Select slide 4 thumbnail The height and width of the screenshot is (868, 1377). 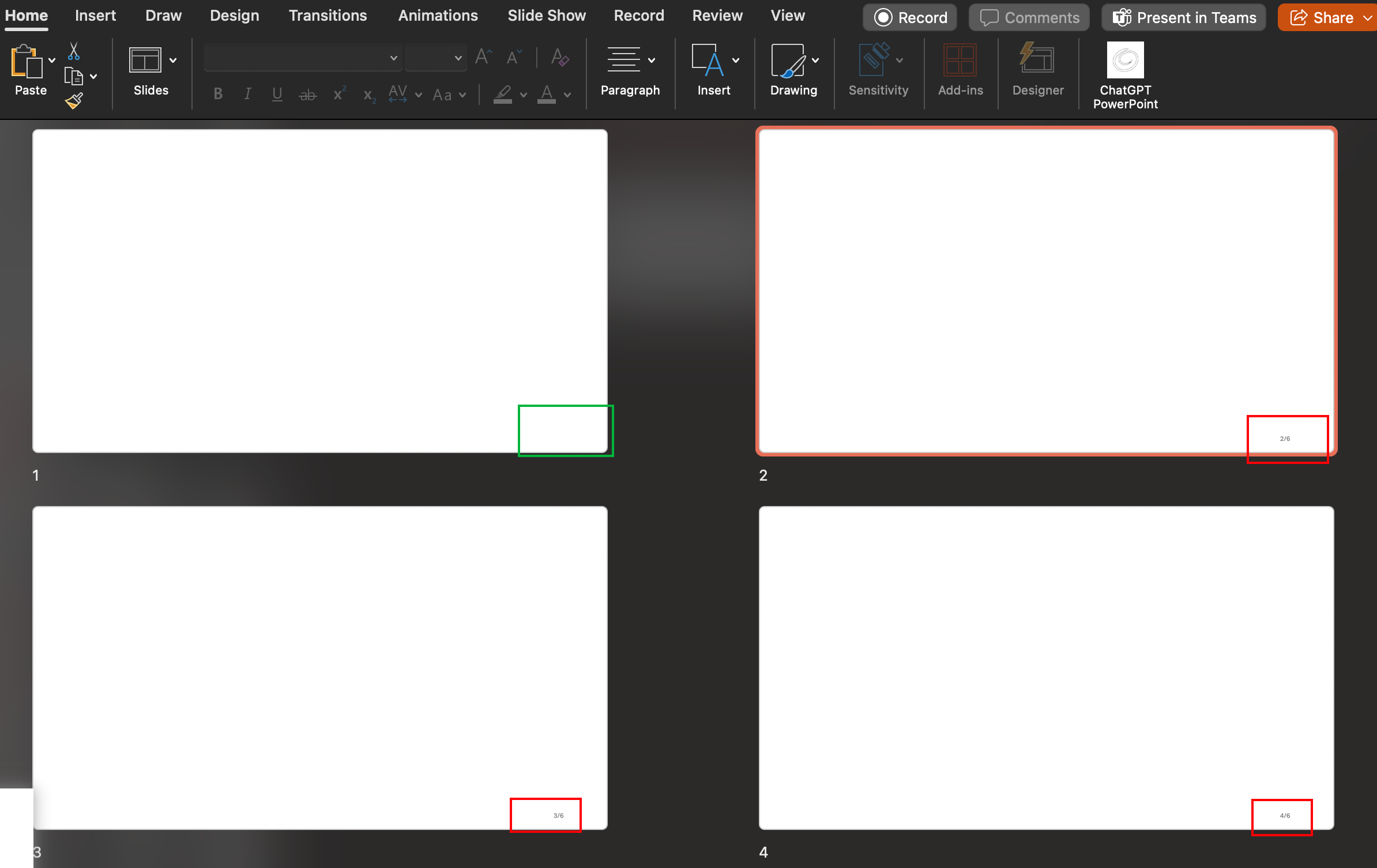[x=1045, y=667]
